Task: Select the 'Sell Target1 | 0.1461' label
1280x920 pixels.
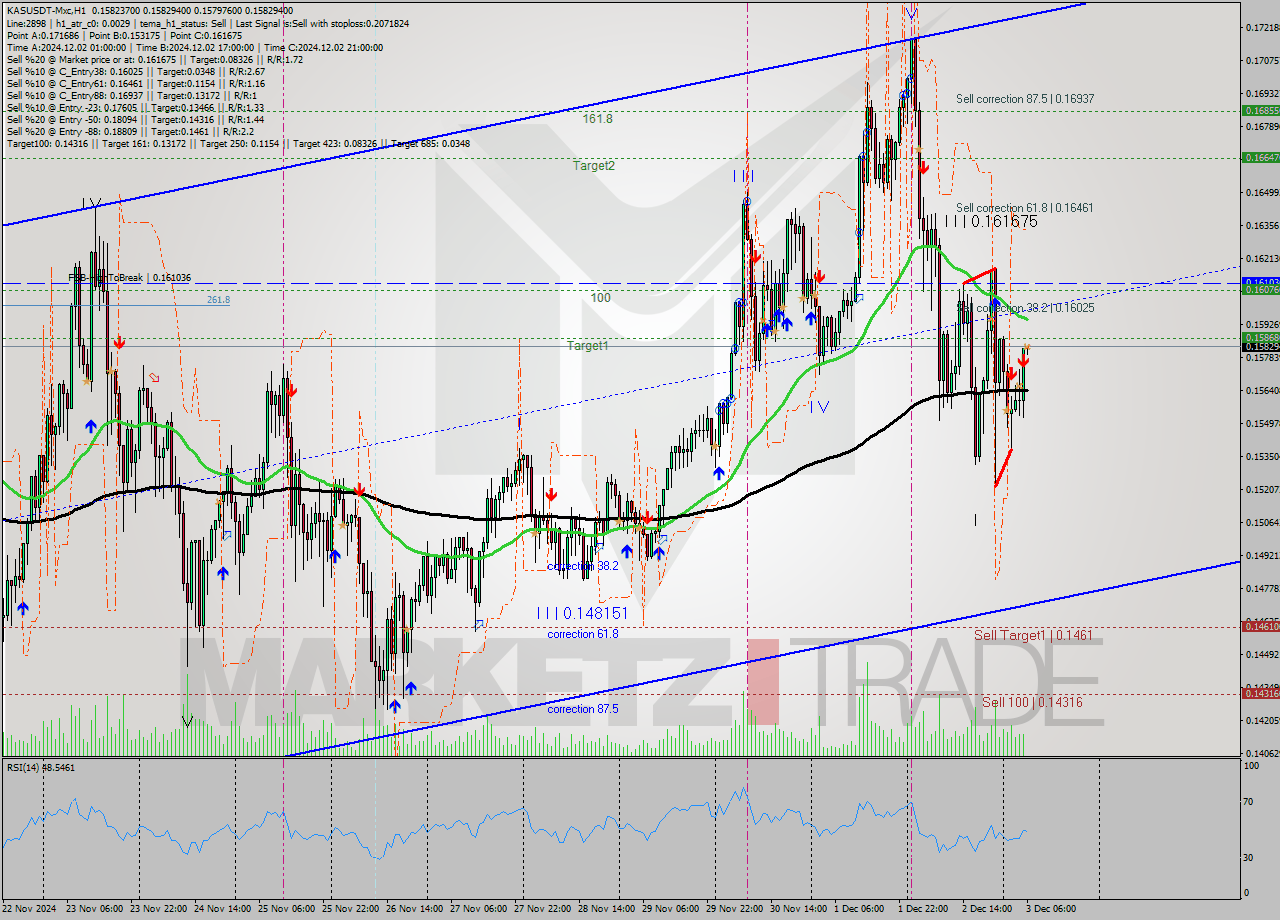Action: click(1033, 635)
